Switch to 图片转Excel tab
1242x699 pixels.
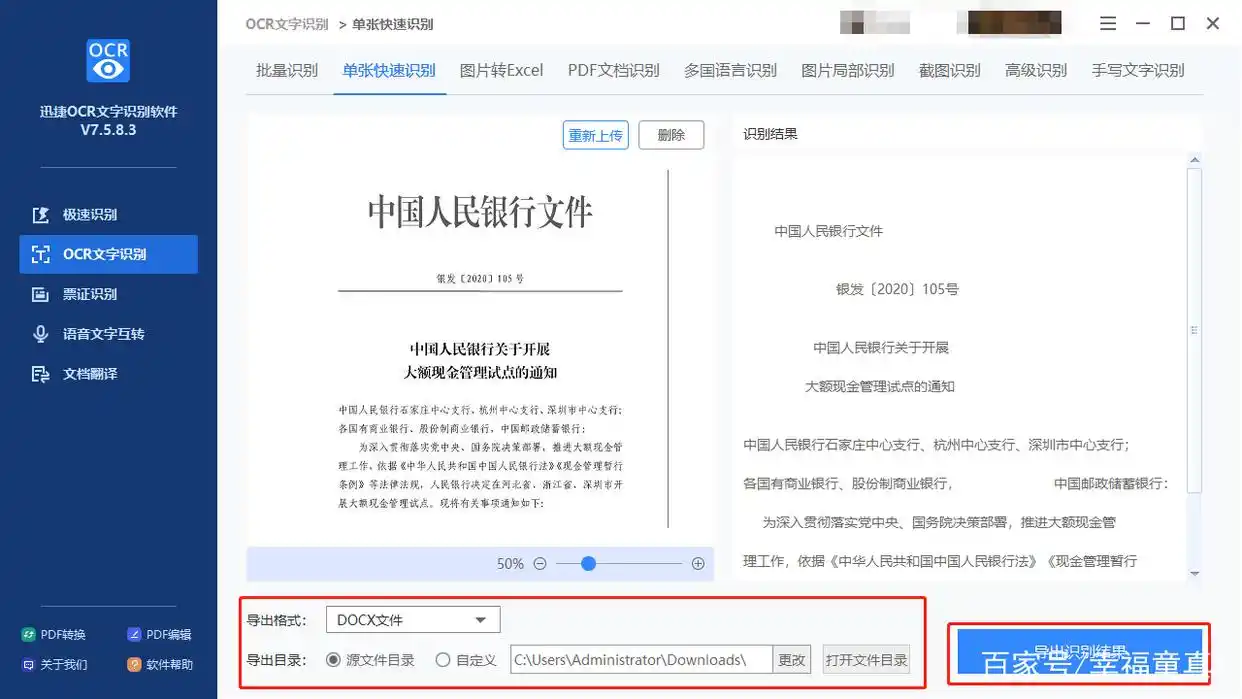(501, 70)
